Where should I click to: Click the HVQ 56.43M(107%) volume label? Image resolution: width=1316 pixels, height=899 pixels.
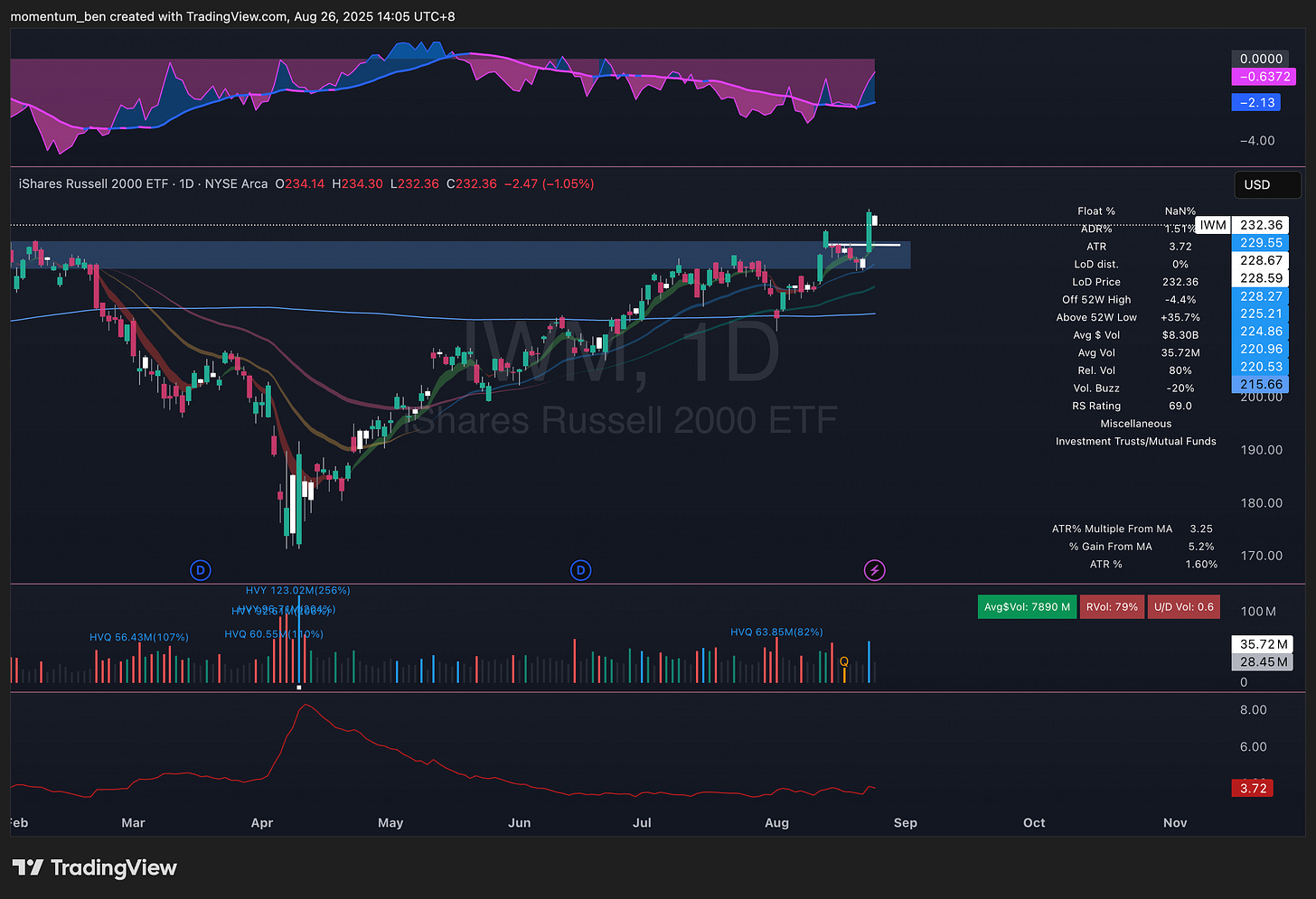click(139, 638)
